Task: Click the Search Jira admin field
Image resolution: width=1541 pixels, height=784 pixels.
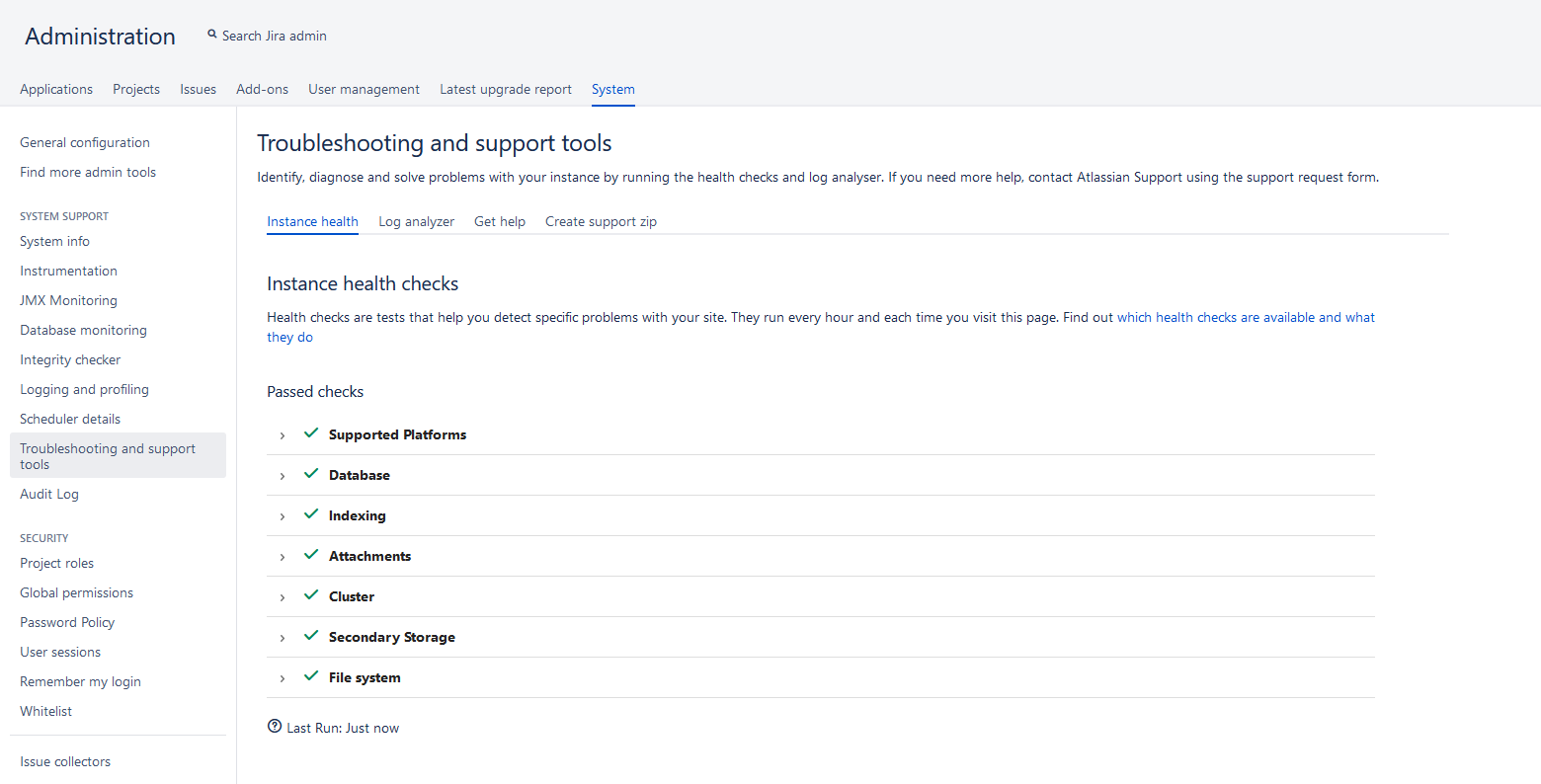Action: coord(275,37)
